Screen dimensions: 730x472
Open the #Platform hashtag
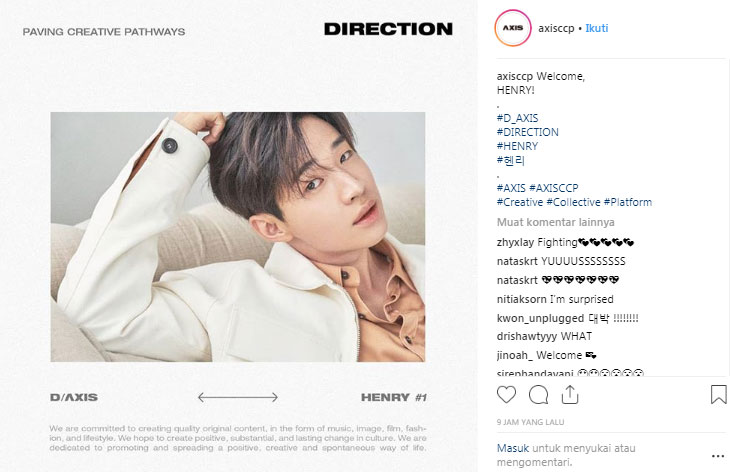click(628, 202)
